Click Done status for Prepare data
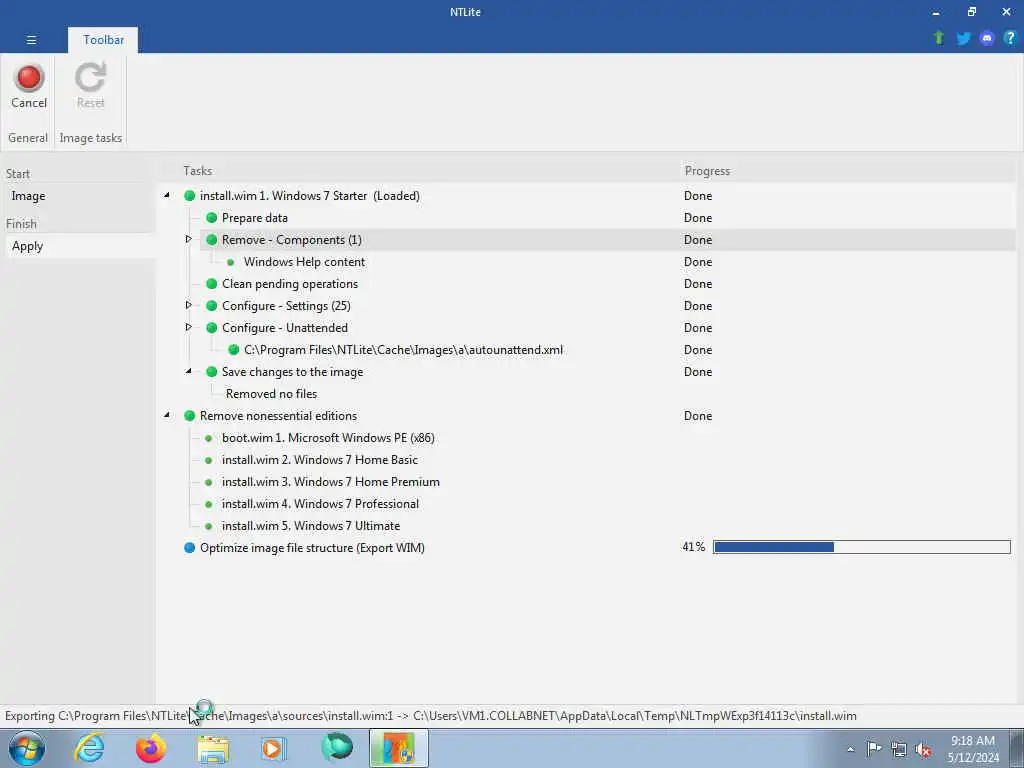This screenshot has height=768, width=1024. pos(697,217)
